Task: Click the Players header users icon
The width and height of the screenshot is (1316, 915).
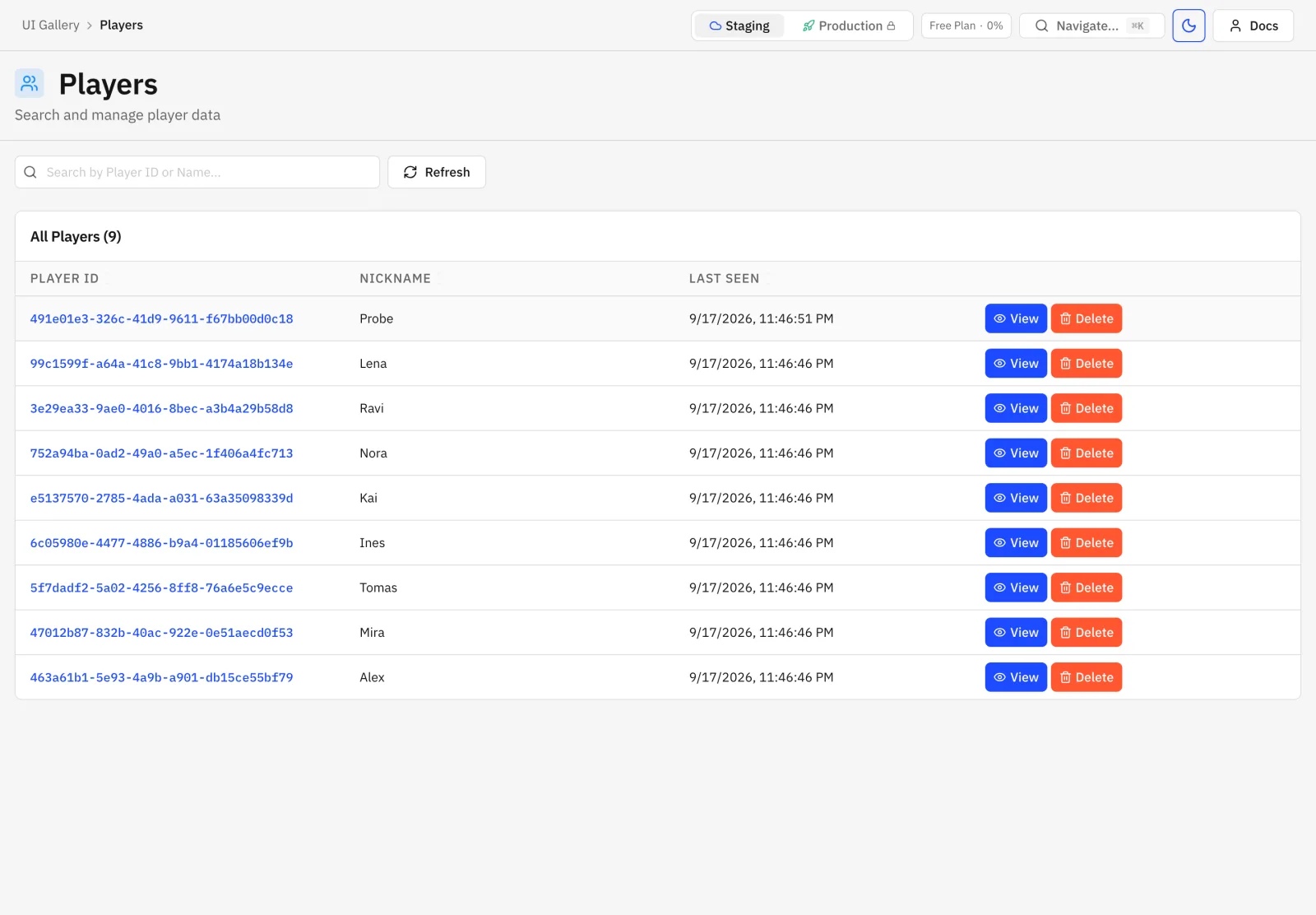Action: pos(30,83)
